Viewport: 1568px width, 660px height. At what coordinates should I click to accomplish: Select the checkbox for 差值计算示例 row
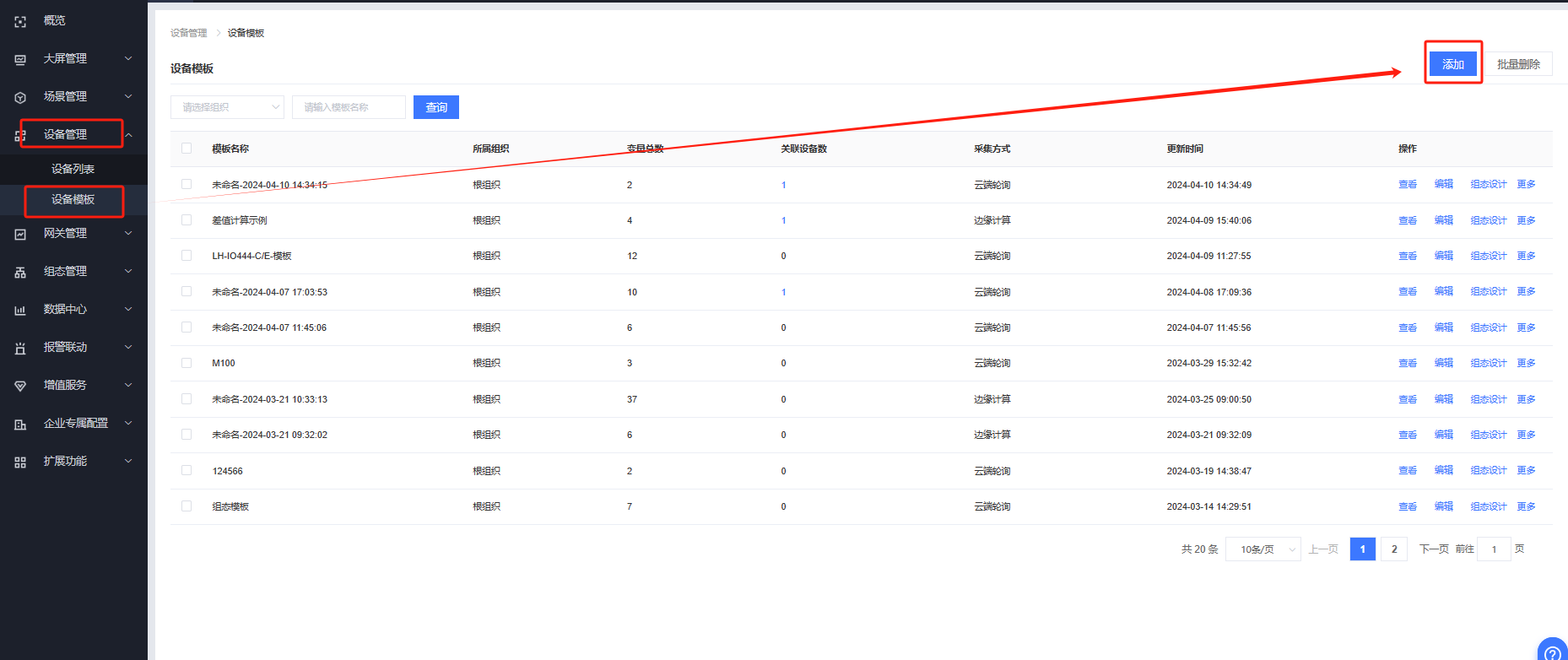187,220
